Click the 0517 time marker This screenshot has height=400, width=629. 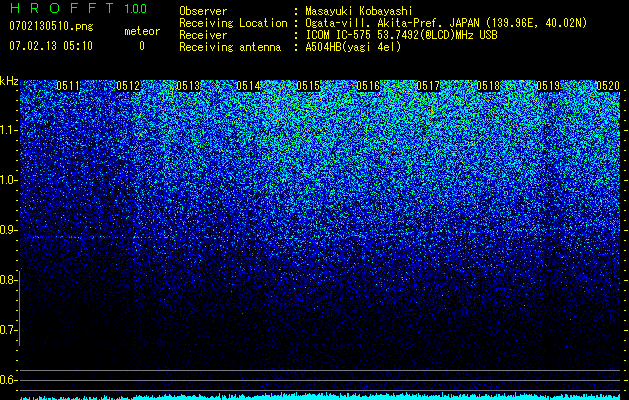coord(428,86)
